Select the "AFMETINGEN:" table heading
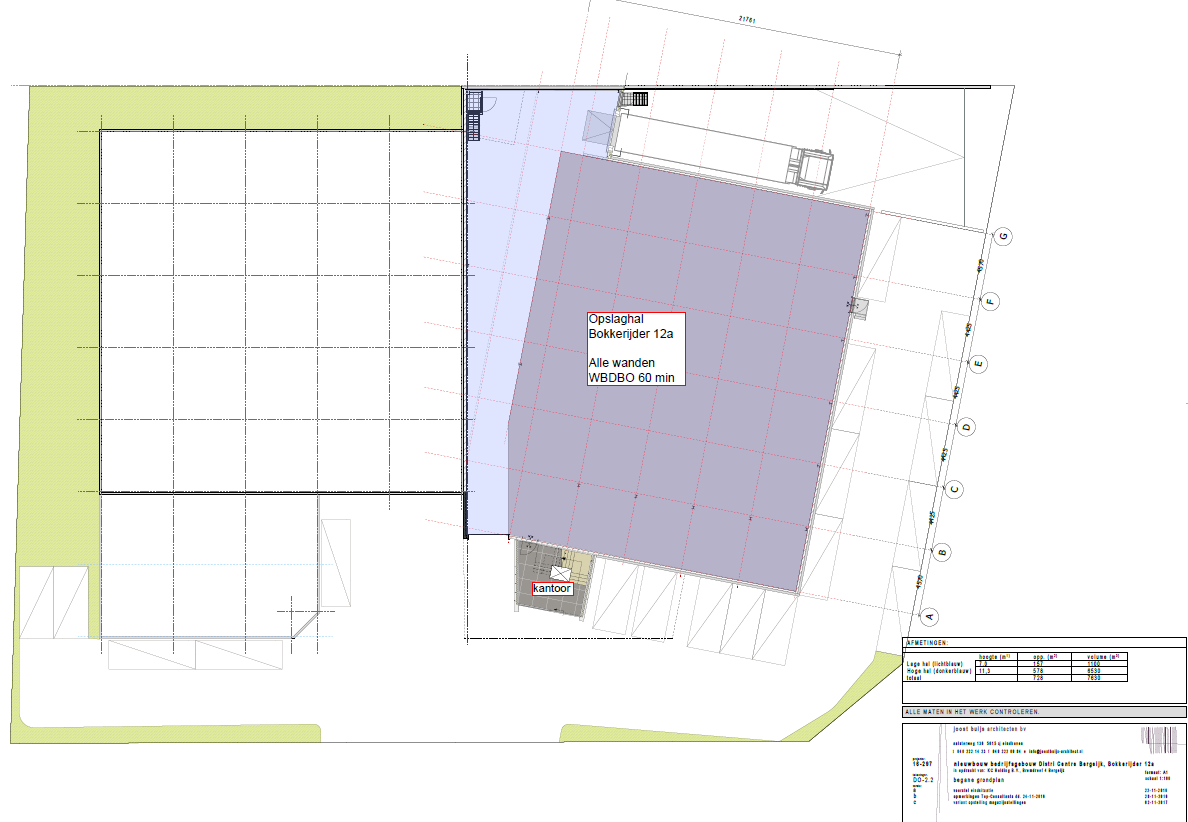The width and height of the screenshot is (1188, 822). (927, 642)
